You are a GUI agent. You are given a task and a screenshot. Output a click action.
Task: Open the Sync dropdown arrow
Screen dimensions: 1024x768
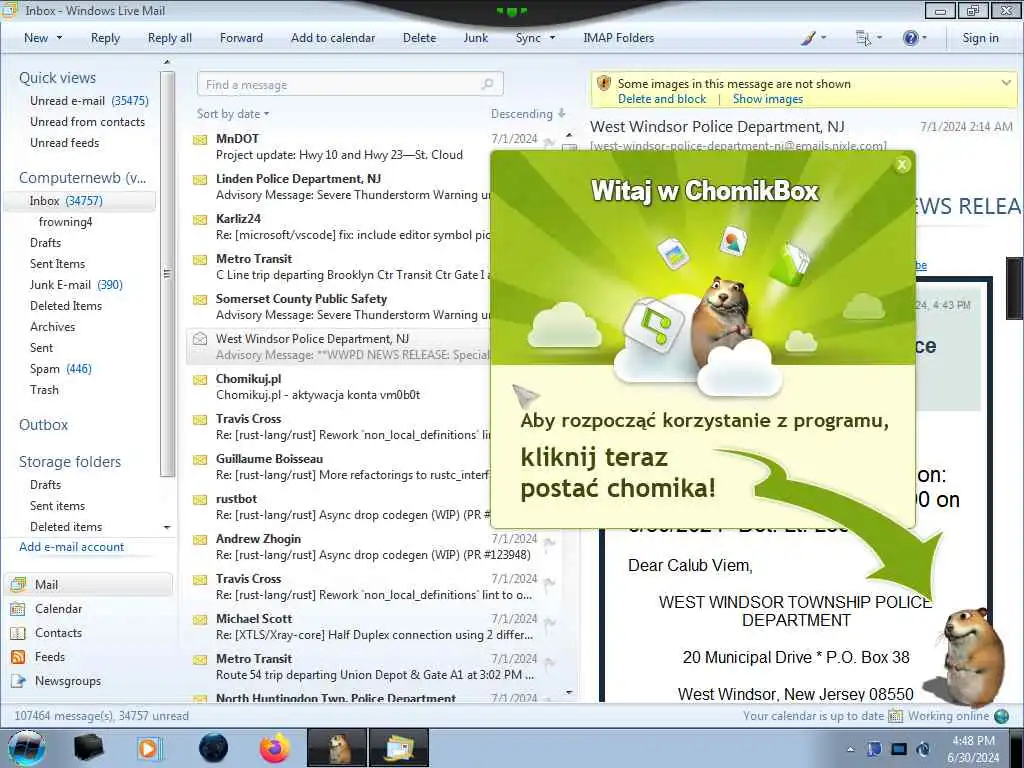[552, 38]
